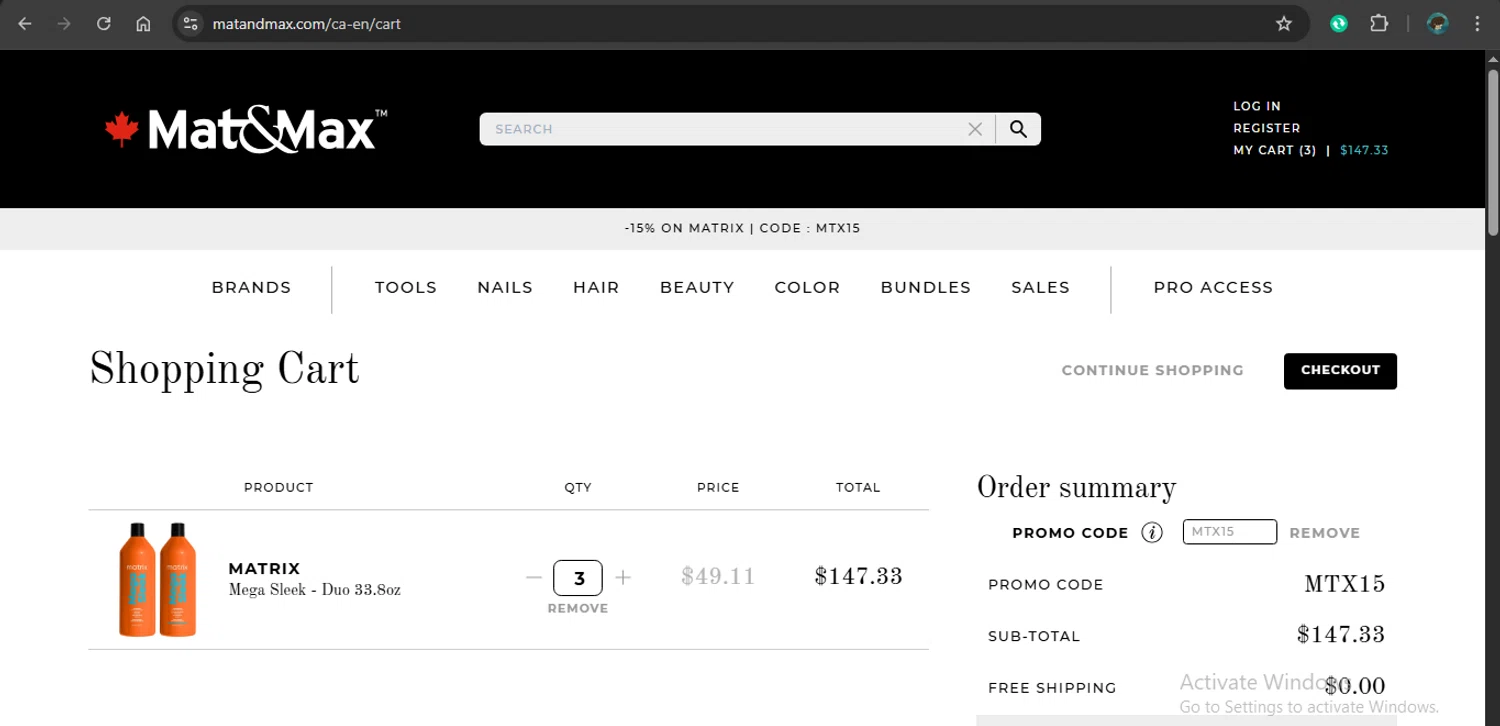Image resolution: width=1500 pixels, height=726 pixels.
Task: Click the $49.11 unit price
Action: [x=718, y=577]
